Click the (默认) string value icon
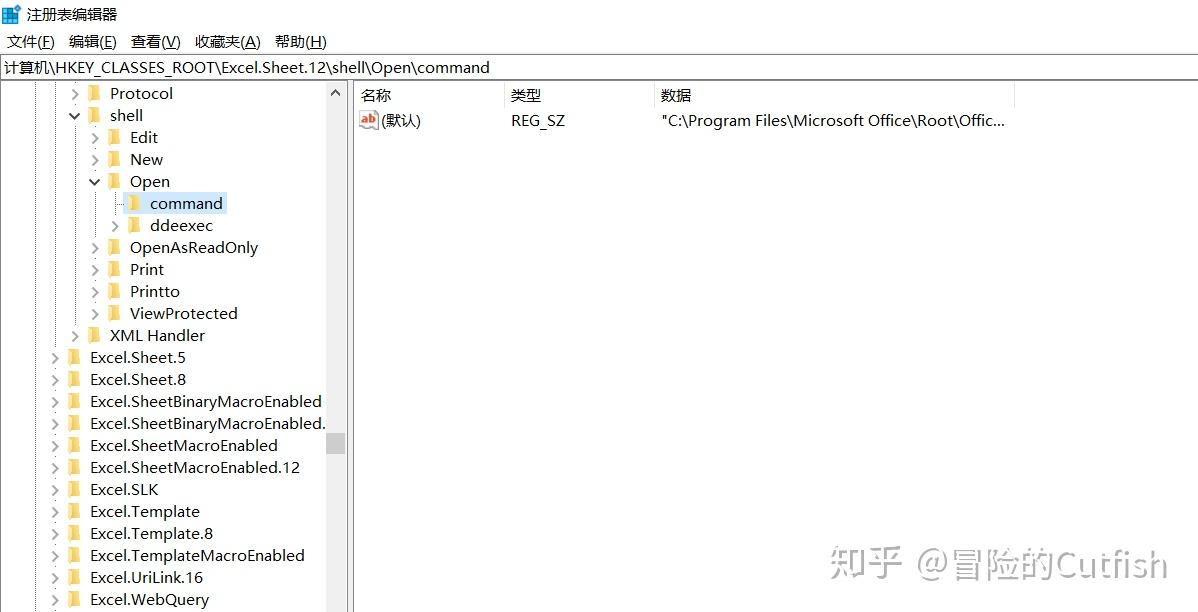This screenshot has height=612, width=1198. click(x=369, y=120)
